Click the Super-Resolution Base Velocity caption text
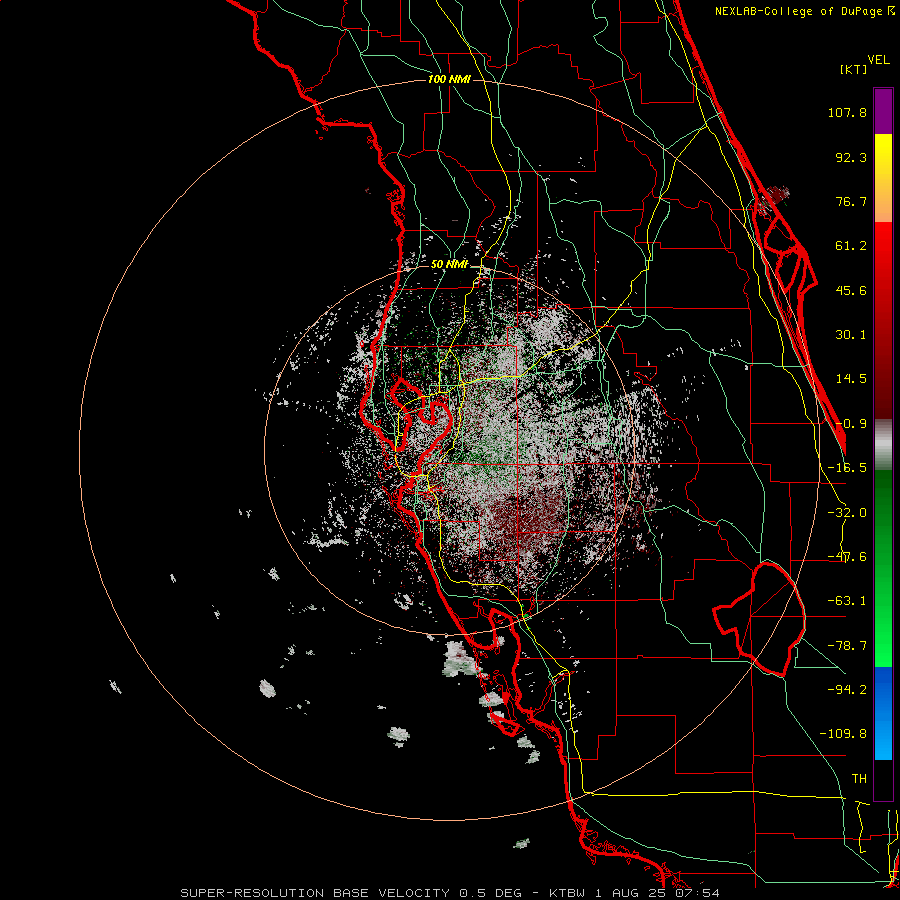 pos(450,893)
